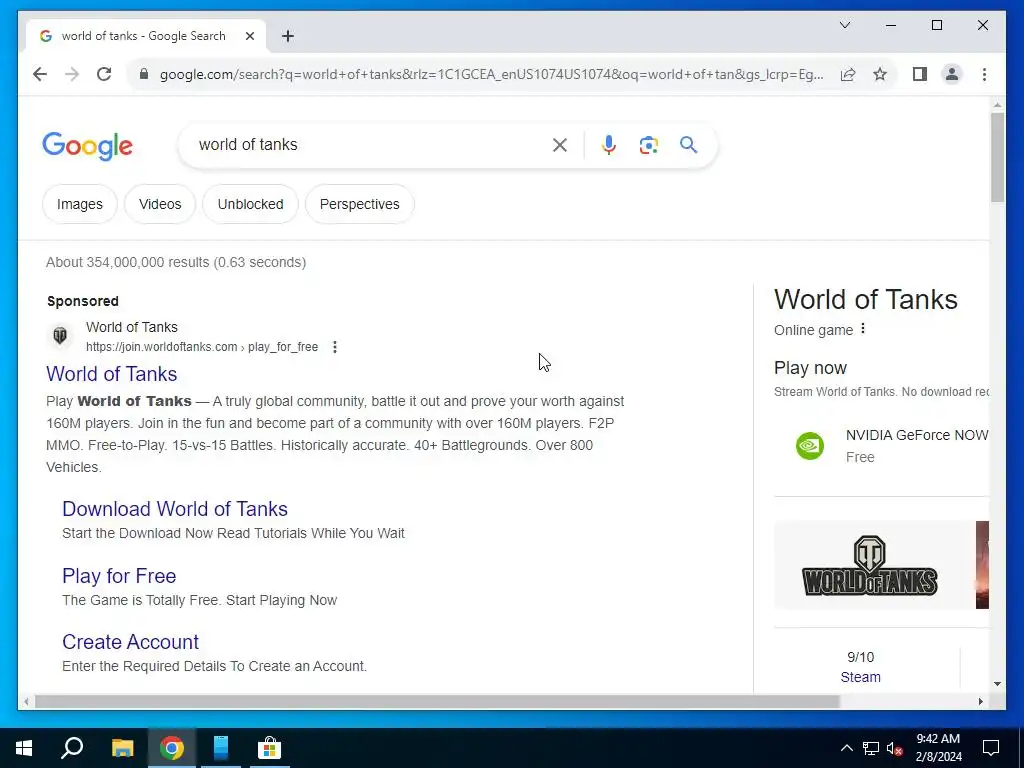Open the tab search chevron in title bar
Viewport: 1024px width, 768px height.
coord(844,25)
